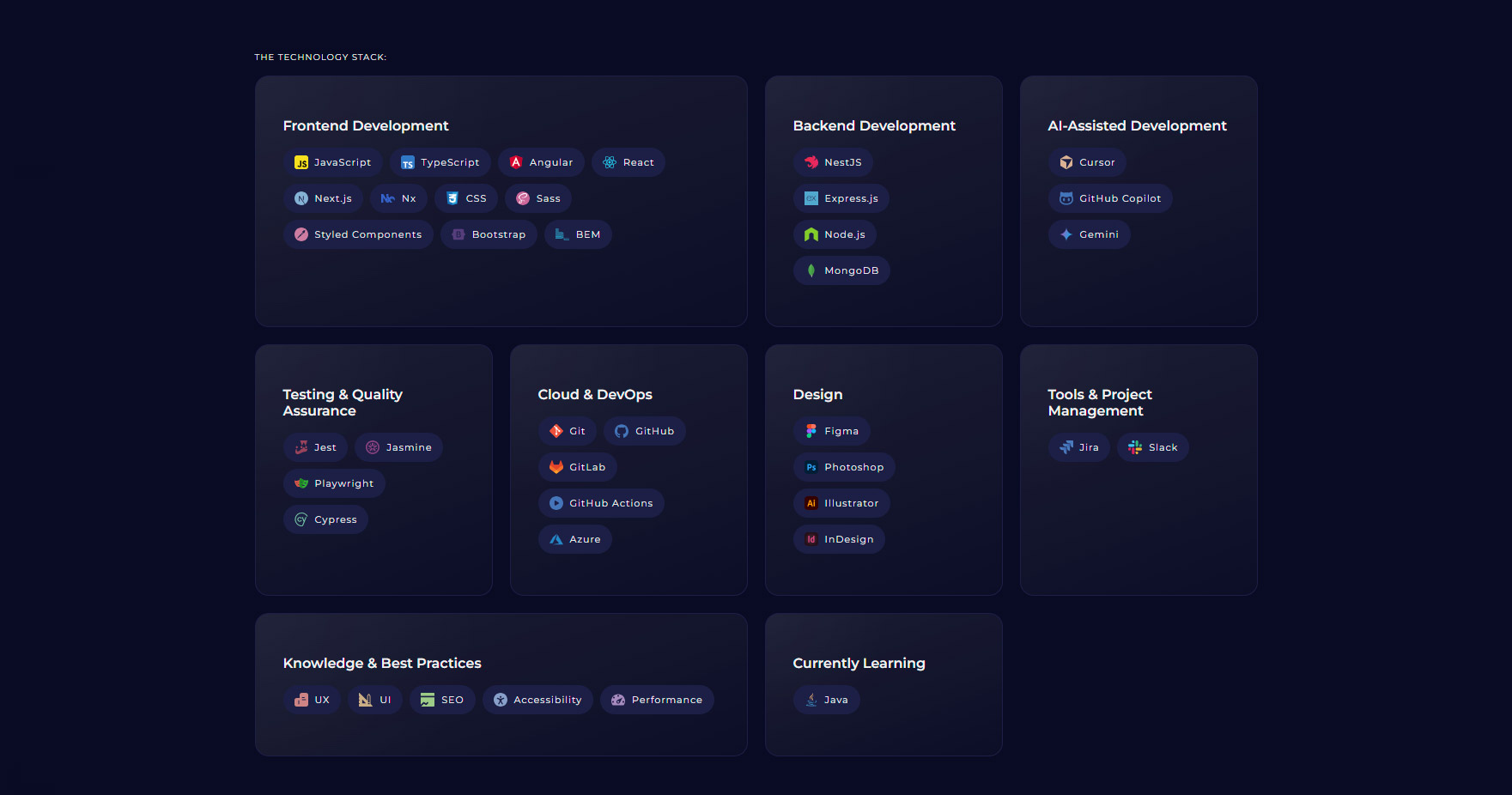Screen dimensions: 1512x795
Task: Click the Gemini sparkle icon
Action: click(1066, 234)
